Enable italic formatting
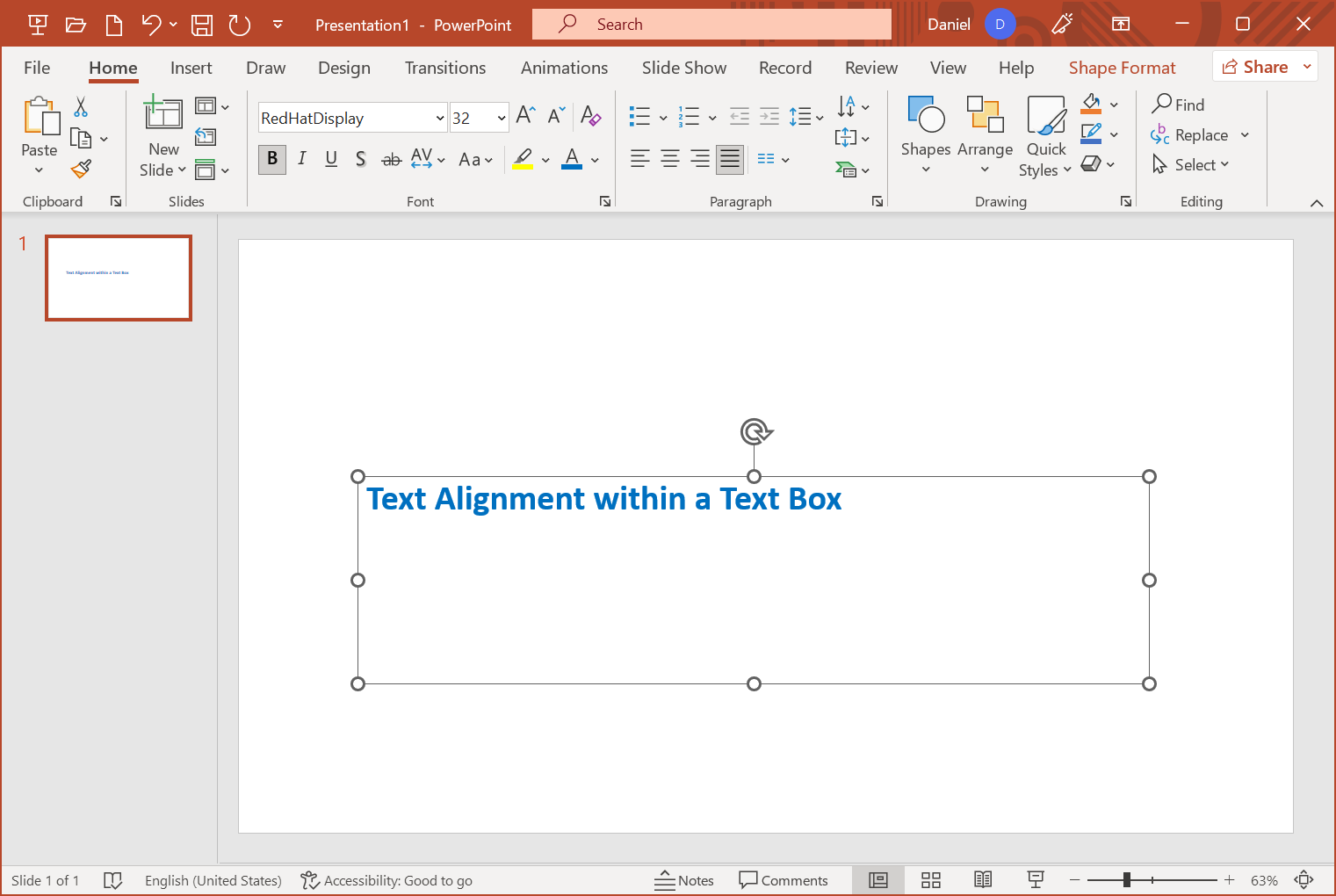1336x896 pixels. (x=301, y=159)
